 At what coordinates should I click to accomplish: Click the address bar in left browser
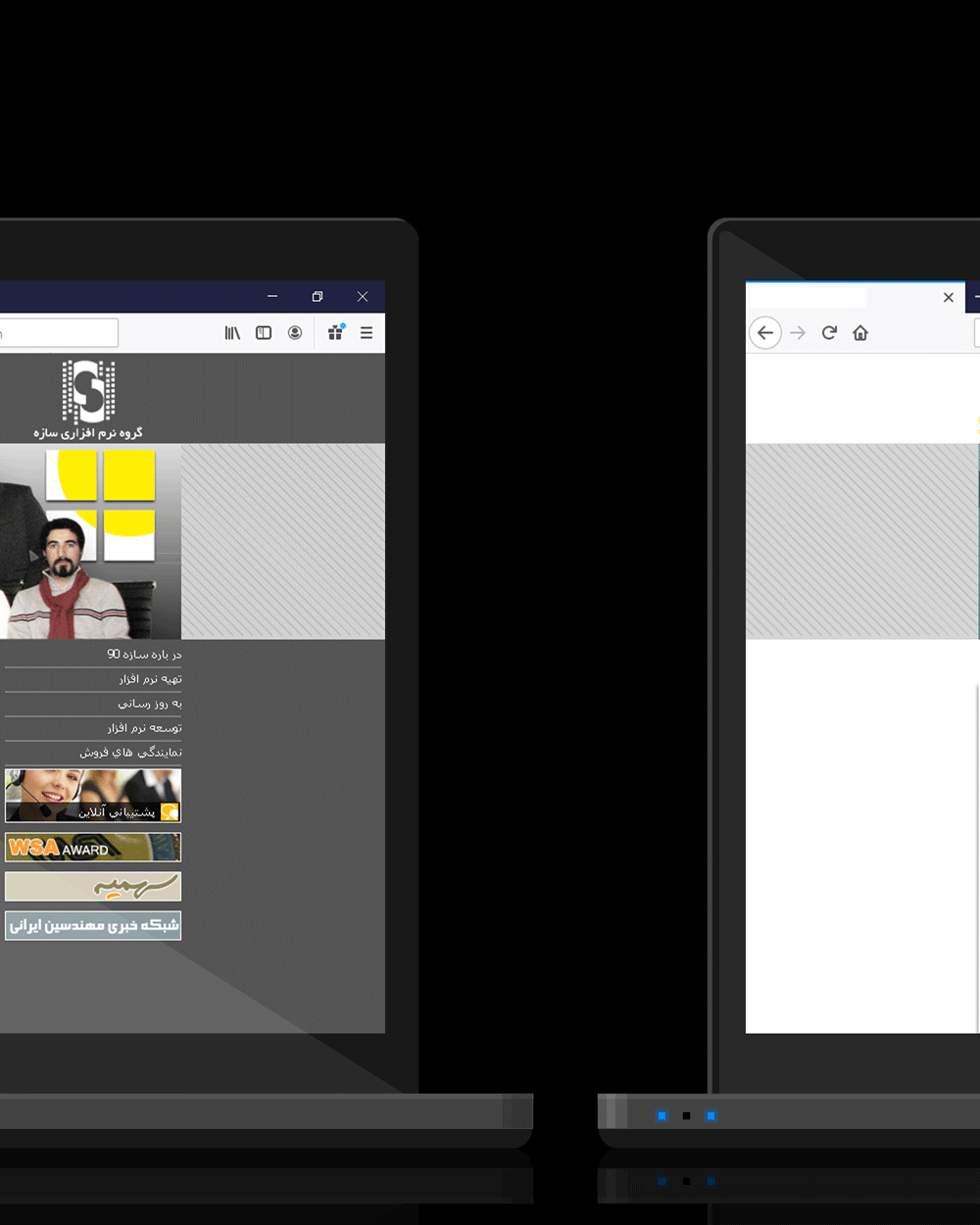pyautogui.click(x=59, y=333)
